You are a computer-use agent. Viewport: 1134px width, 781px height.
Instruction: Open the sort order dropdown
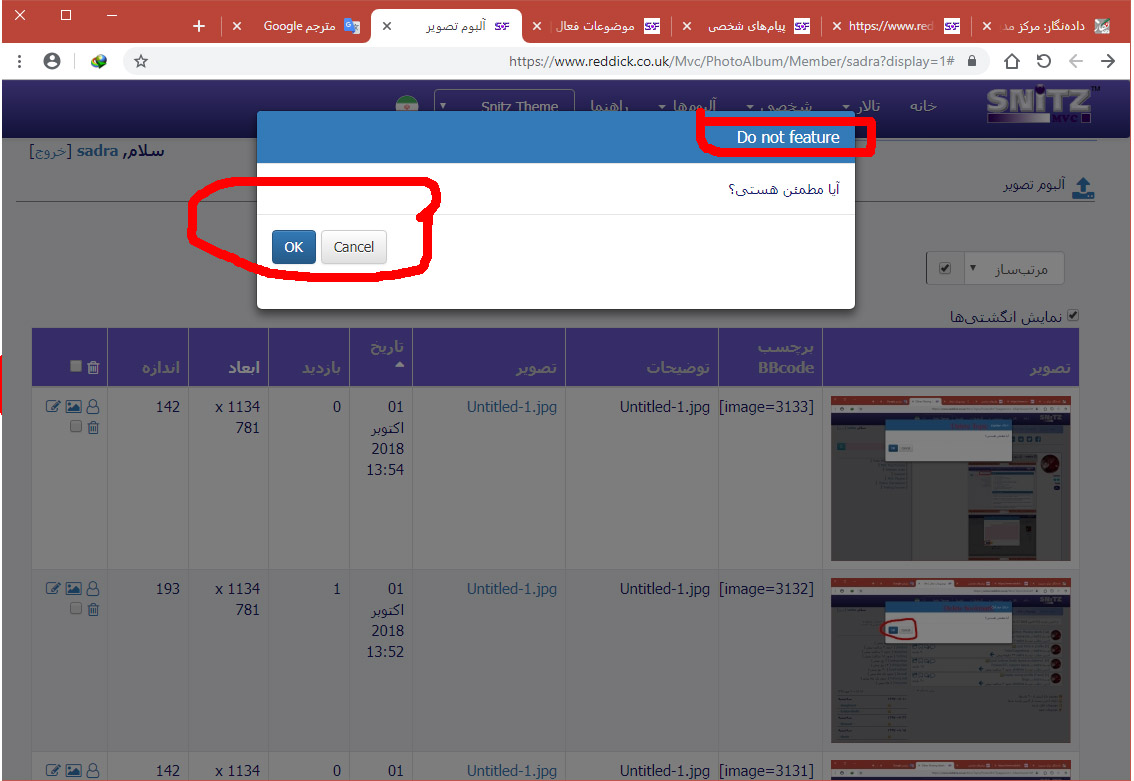(x=995, y=269)
